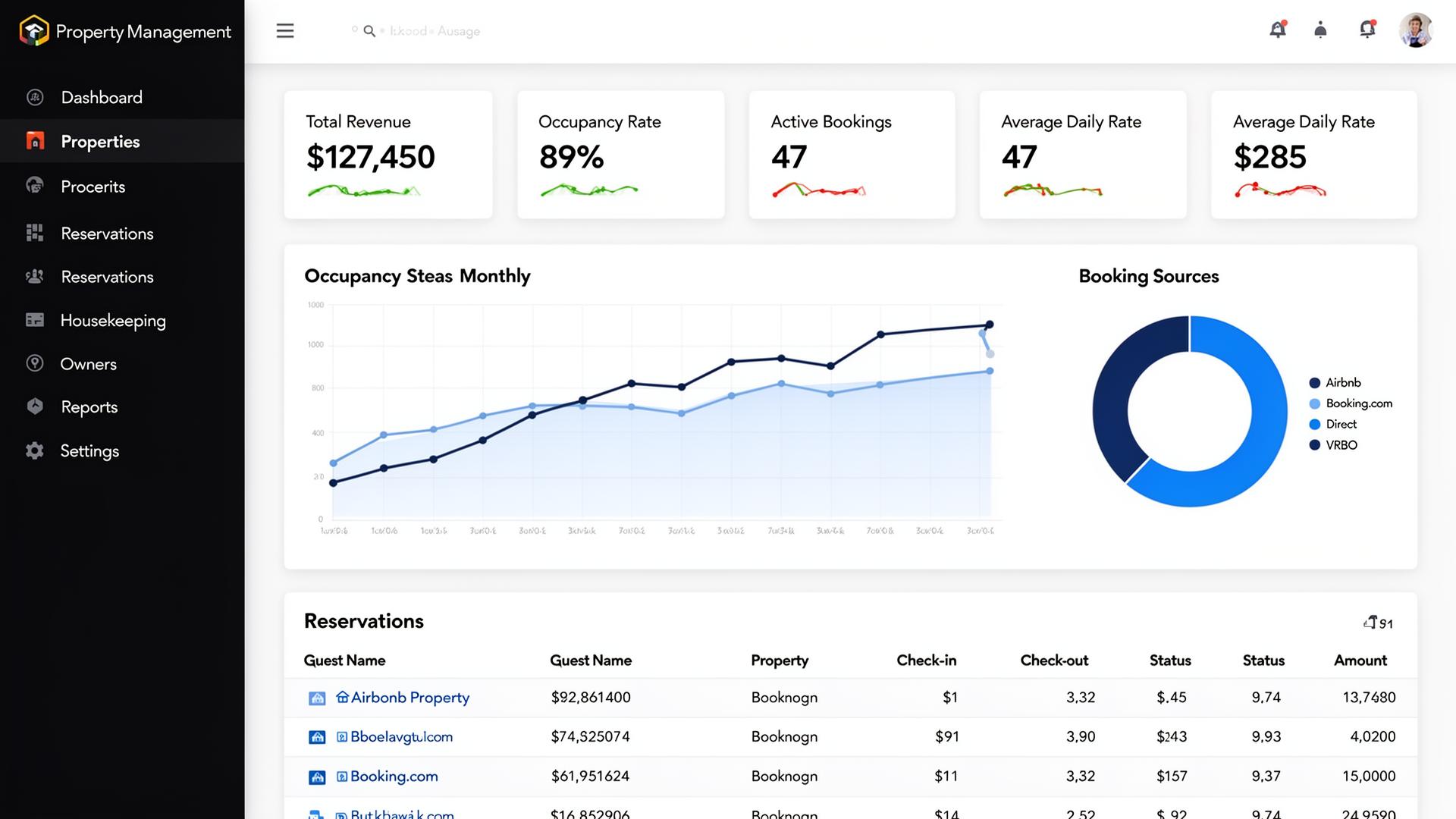
Task: Click the small house icon before Airbonb Property
Action: coord(342,697)
